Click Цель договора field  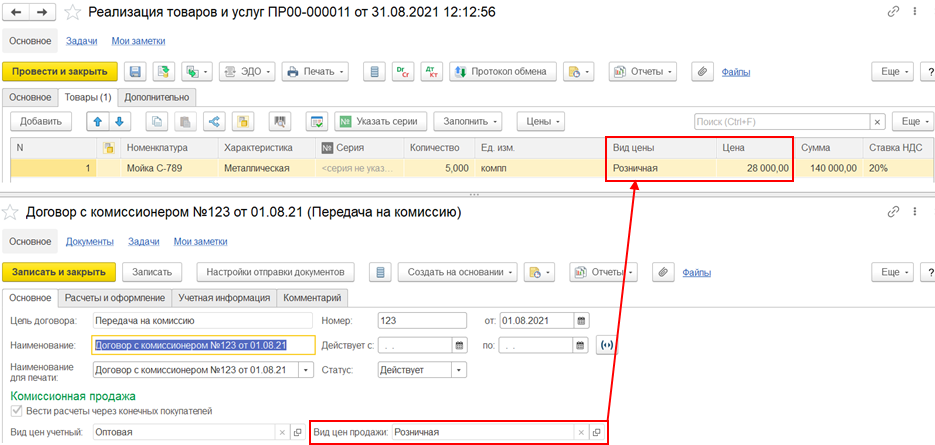[x=203, y=320]
